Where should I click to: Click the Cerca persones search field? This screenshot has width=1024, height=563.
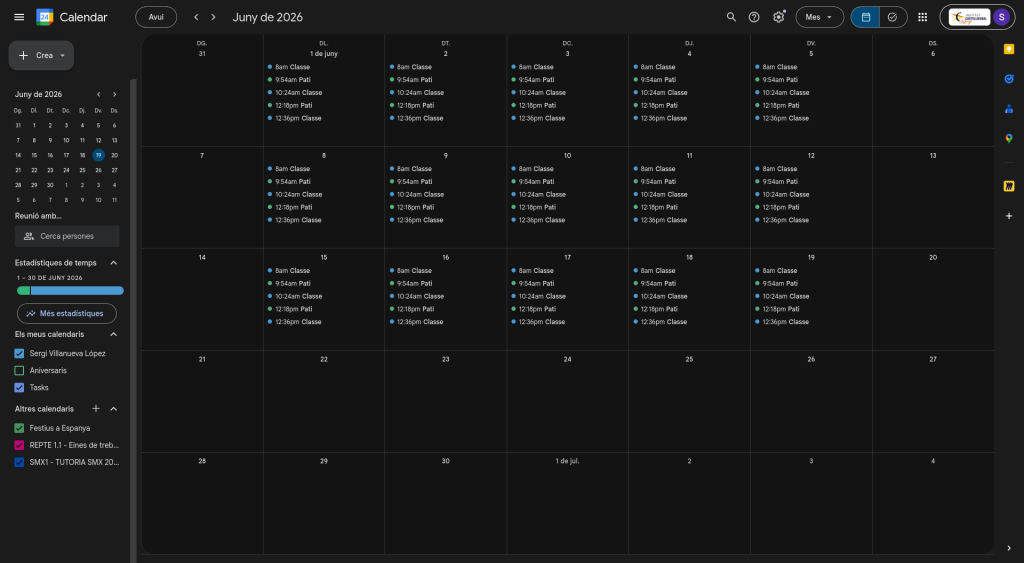click(67, 236)
